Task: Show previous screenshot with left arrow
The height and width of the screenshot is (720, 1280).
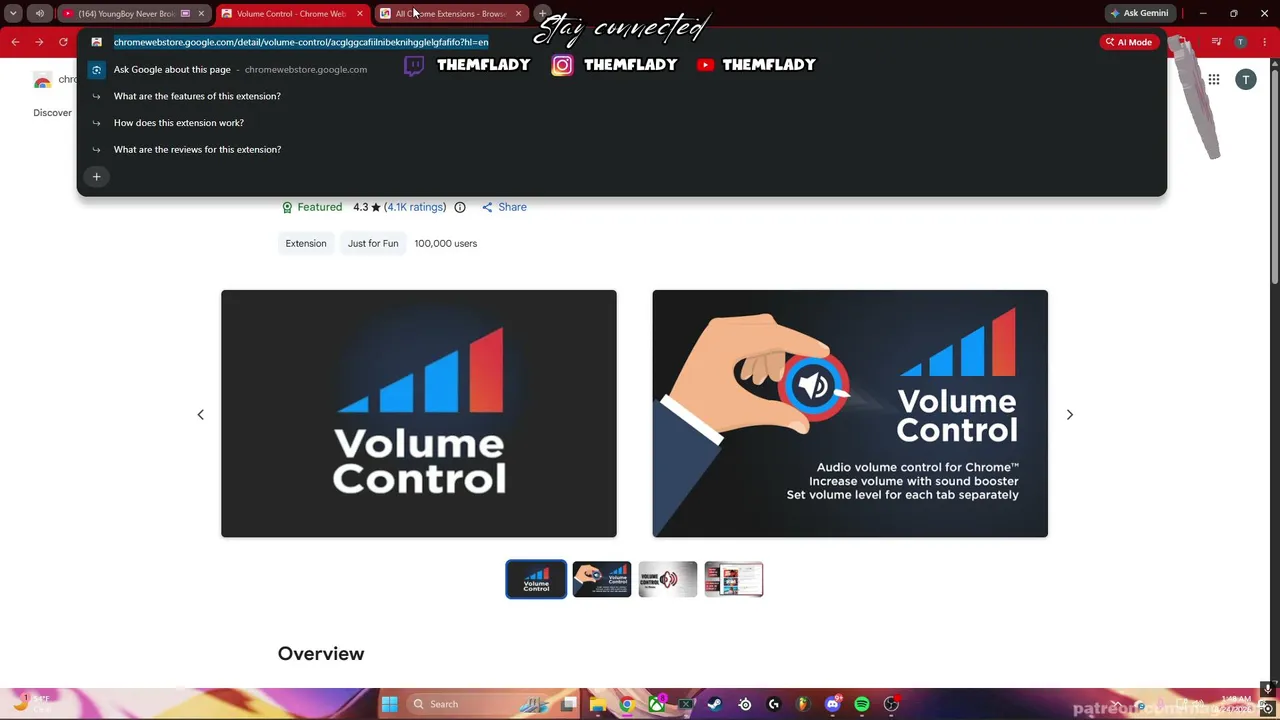Action: 200,414
